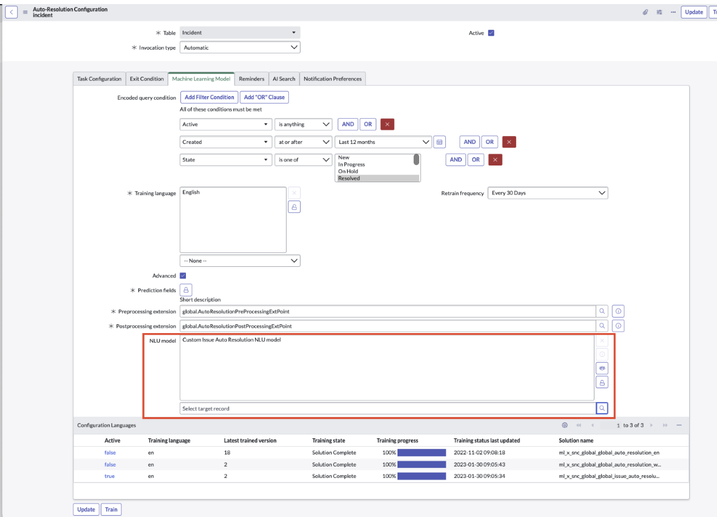Open the 'true' Active link row
This screenshot has width=717, height=517.
pos(109,476)
